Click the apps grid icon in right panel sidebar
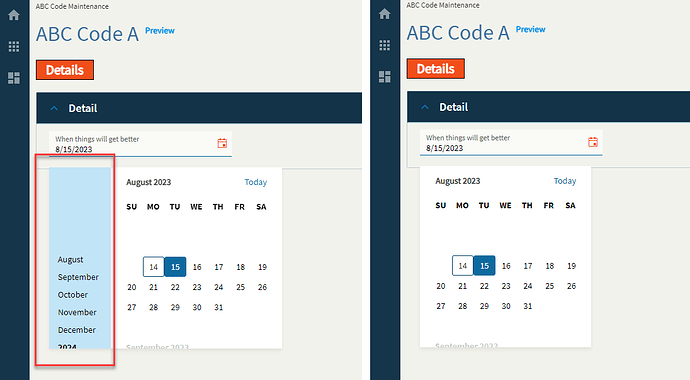The width and height of the screenshot is (690, 380). pos(385,45)
